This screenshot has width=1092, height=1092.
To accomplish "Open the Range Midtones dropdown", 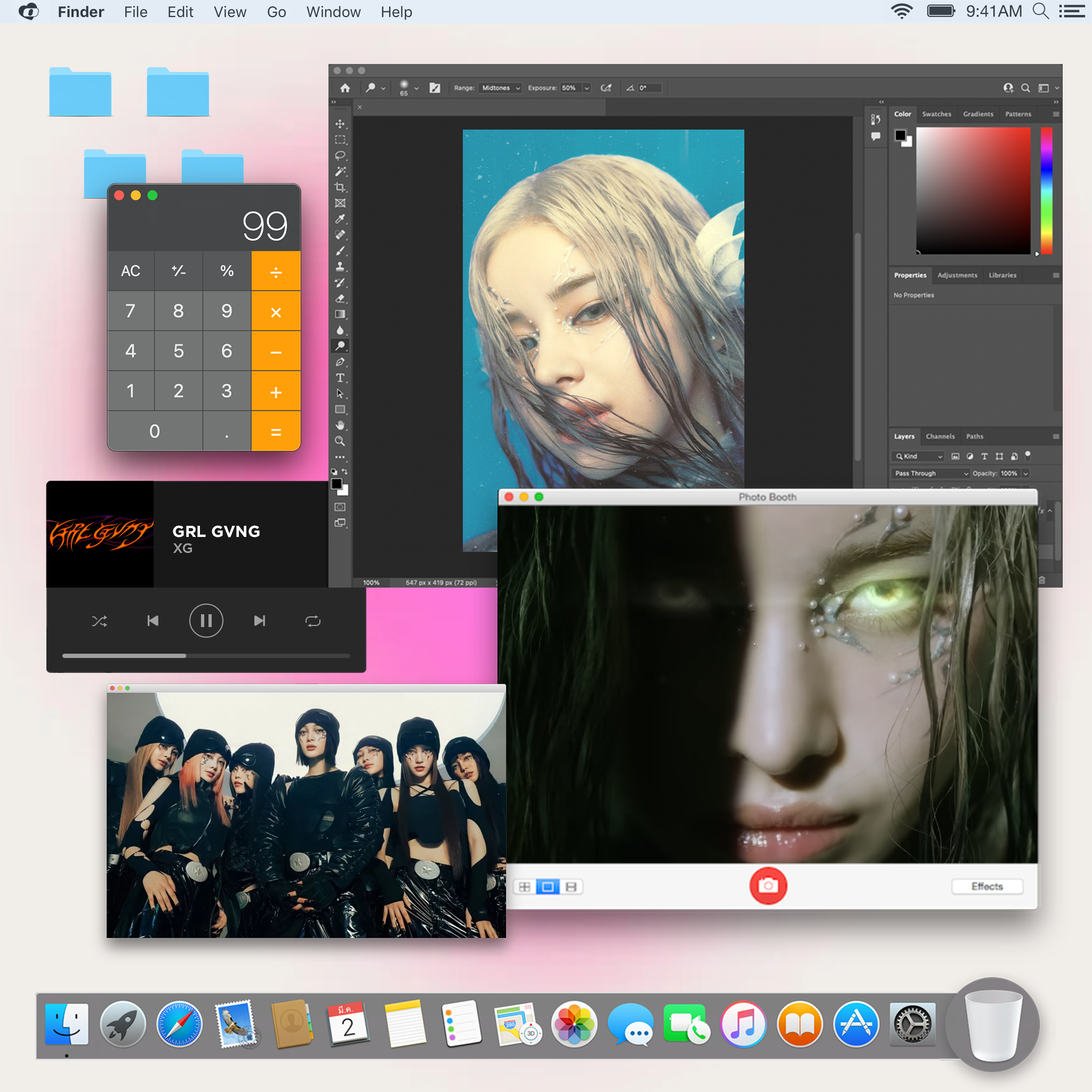I will tap(500, 88).
